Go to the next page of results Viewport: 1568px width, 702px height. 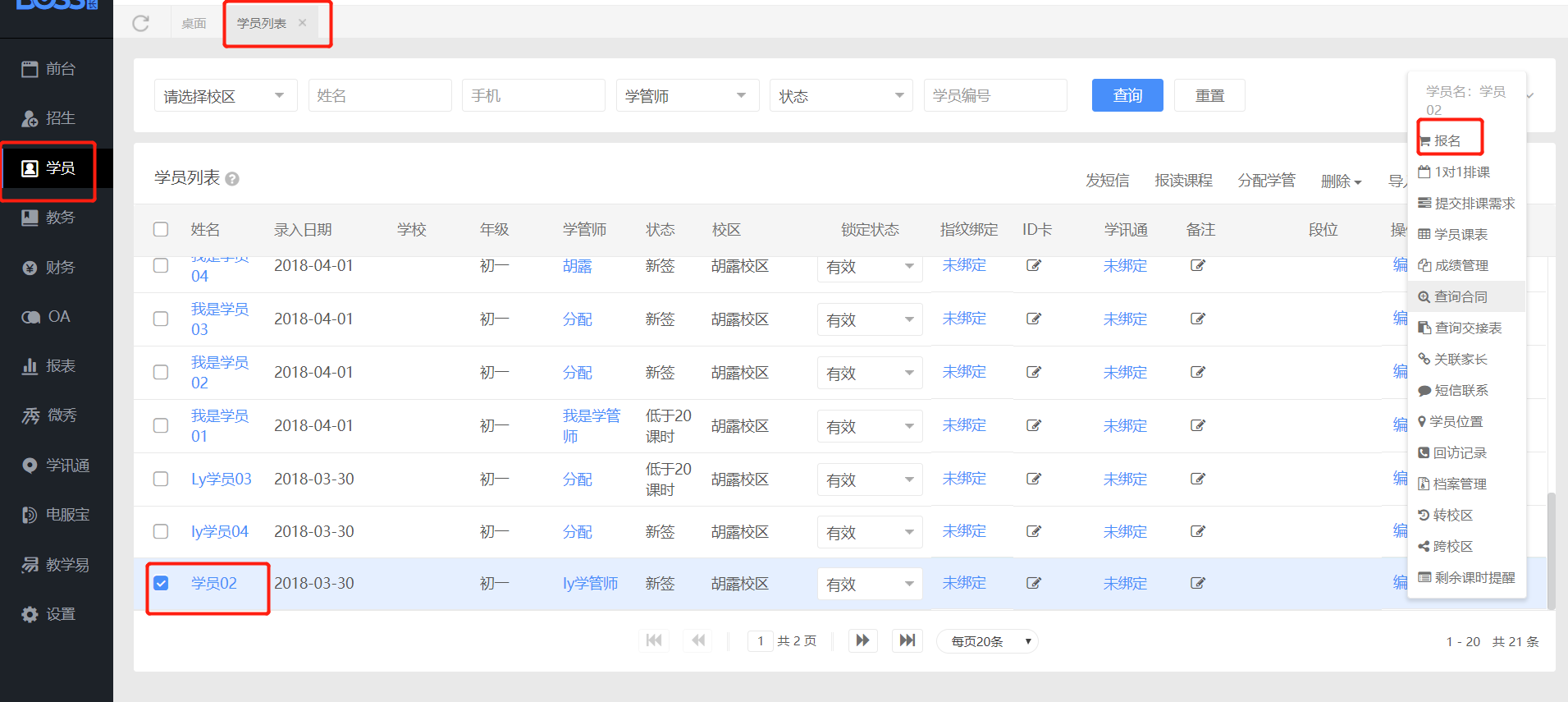click(x=862, y=640)
